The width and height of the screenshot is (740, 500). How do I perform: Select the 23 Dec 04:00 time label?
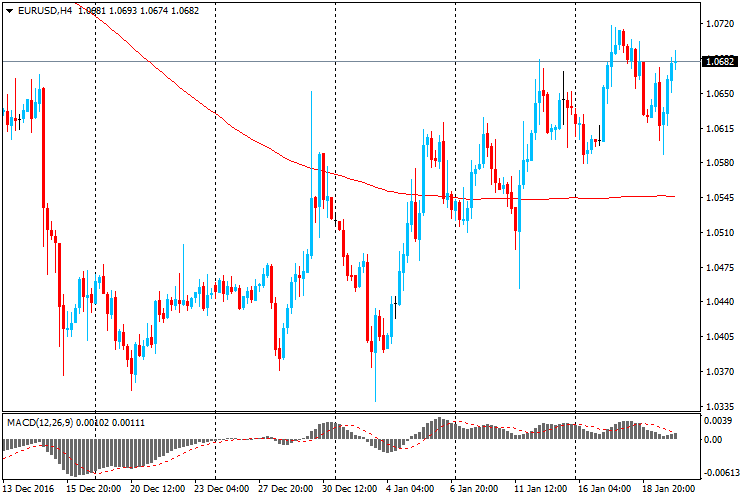click(221, 489)
